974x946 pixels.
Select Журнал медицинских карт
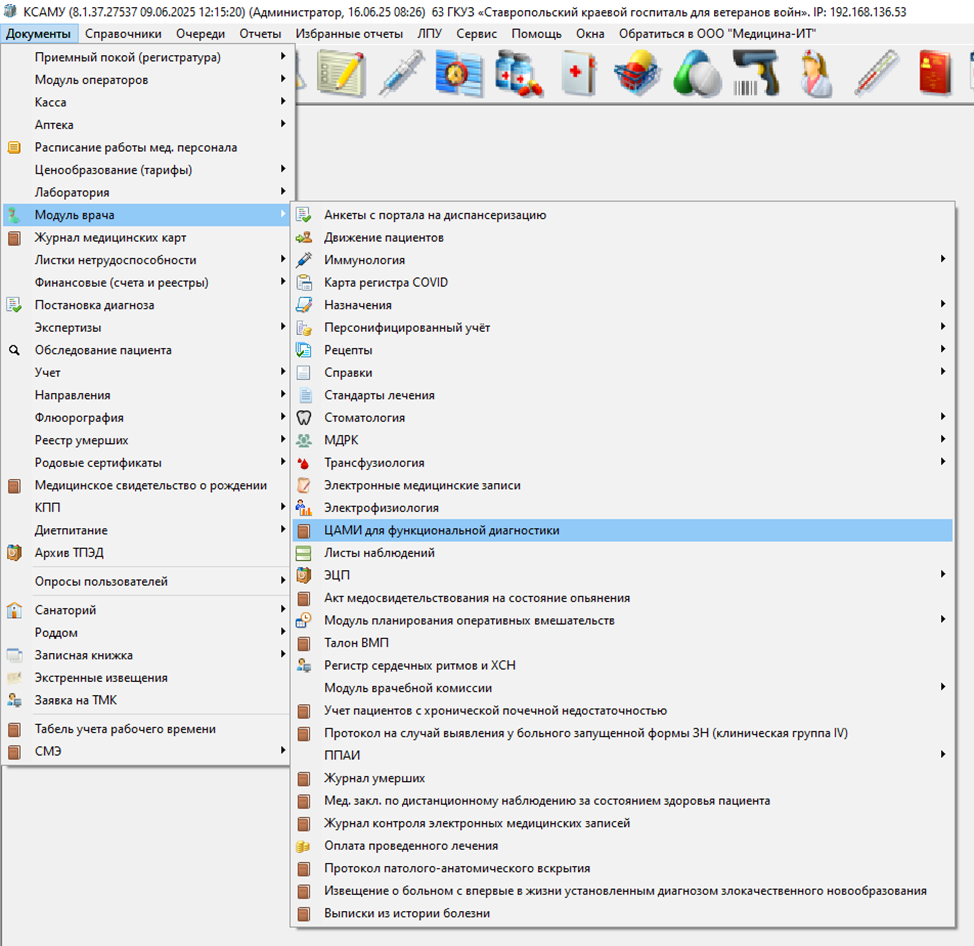click(x=147, y=237)
